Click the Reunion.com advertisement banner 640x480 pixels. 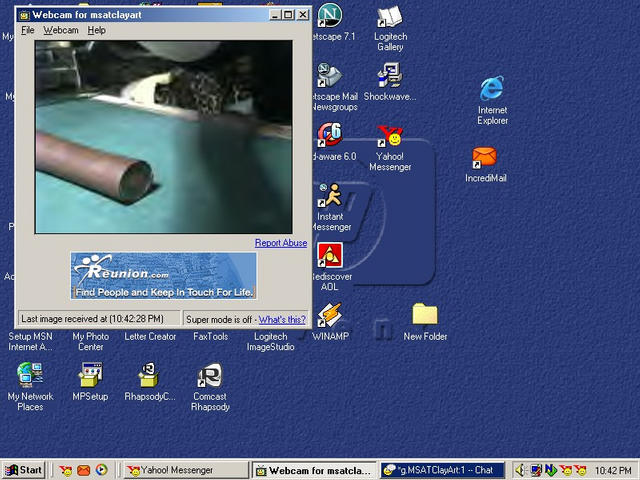[164, 276]
